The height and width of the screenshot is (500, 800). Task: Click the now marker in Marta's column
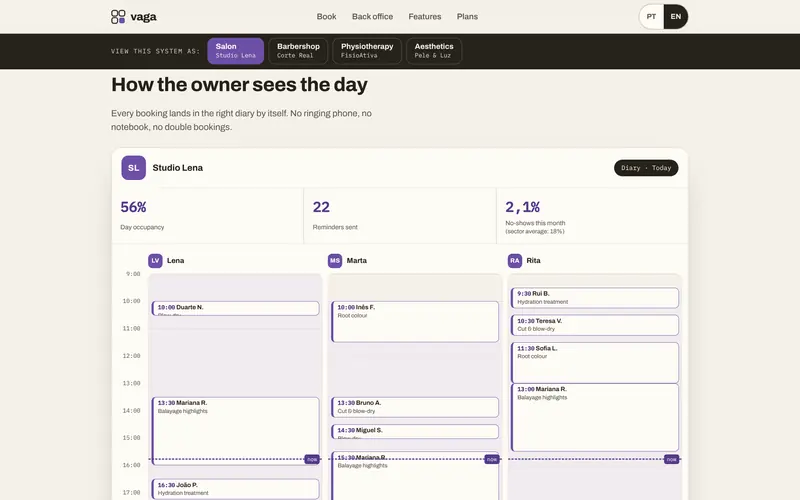pos(491,459)
